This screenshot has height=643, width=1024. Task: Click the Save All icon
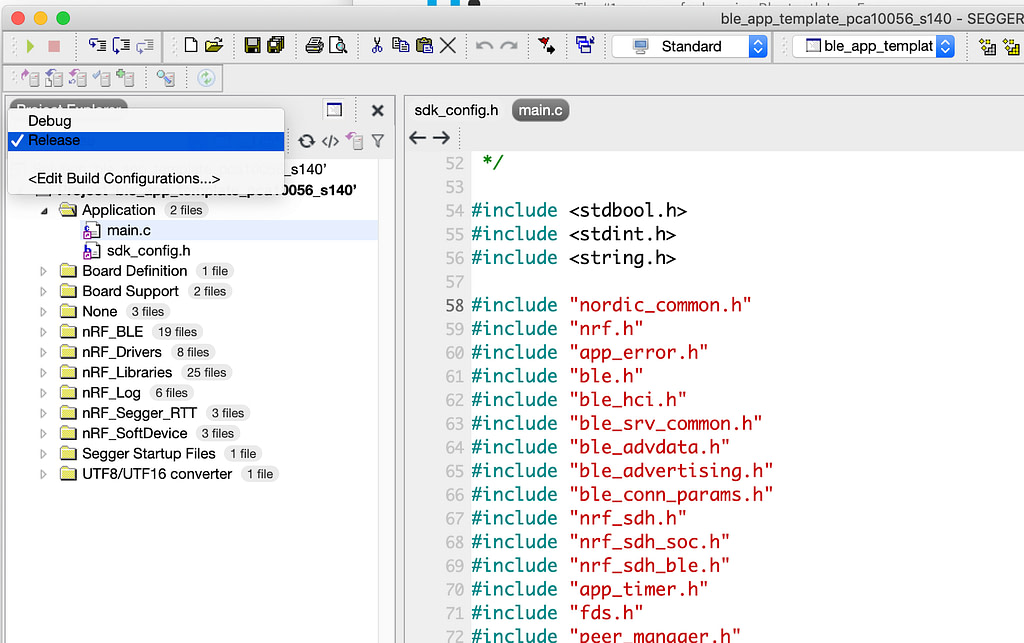tap(276, 46)
